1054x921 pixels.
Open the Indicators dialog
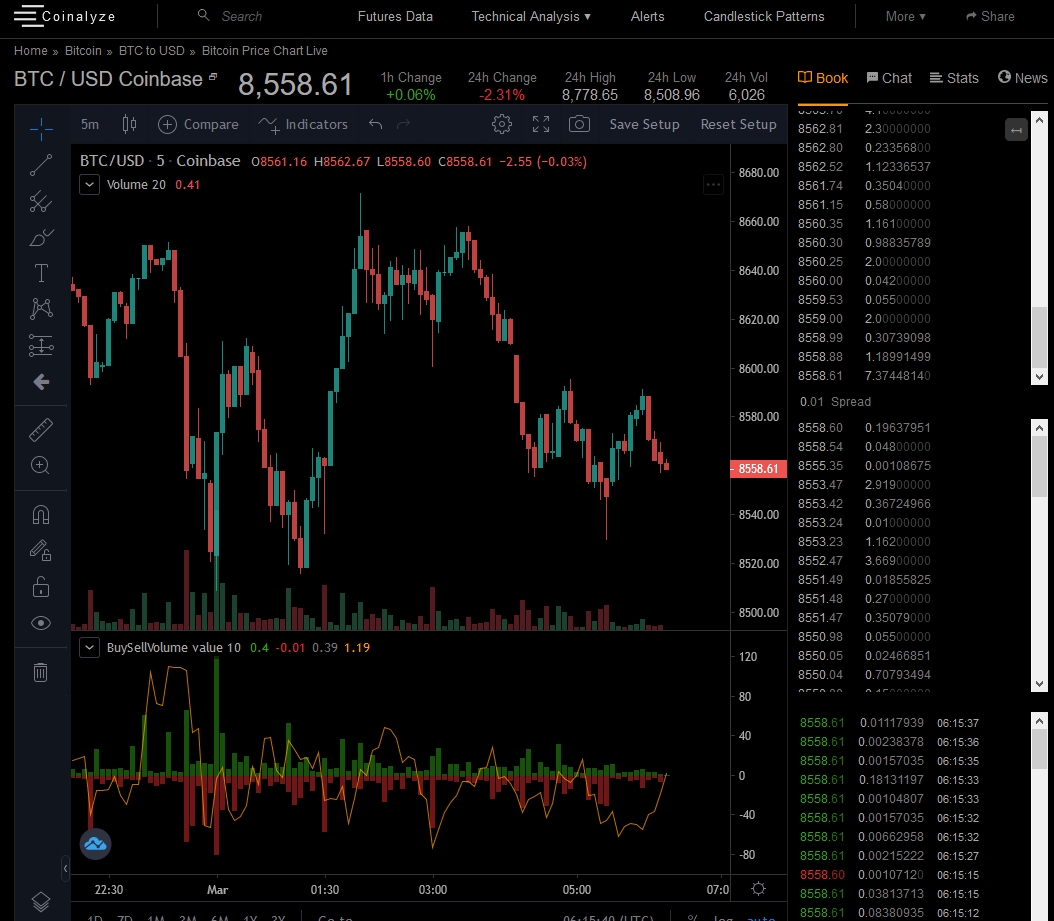click(303, 124)
